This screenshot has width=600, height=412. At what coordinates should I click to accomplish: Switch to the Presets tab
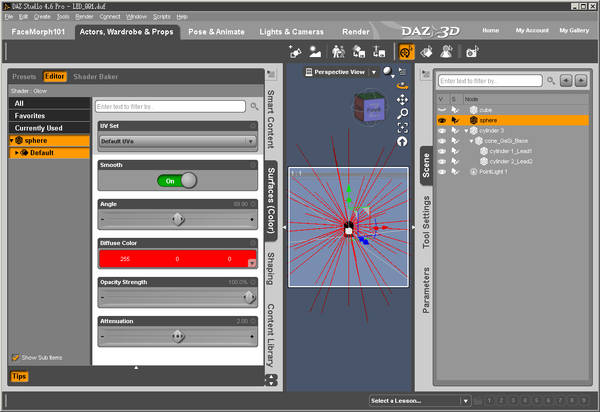click(24, 77)
